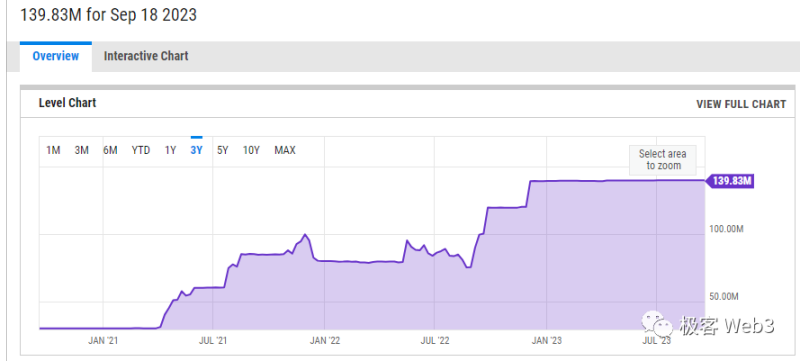Set chart range to 3M
The width and height of the screenshot is (800, 361).
(82, 150)
